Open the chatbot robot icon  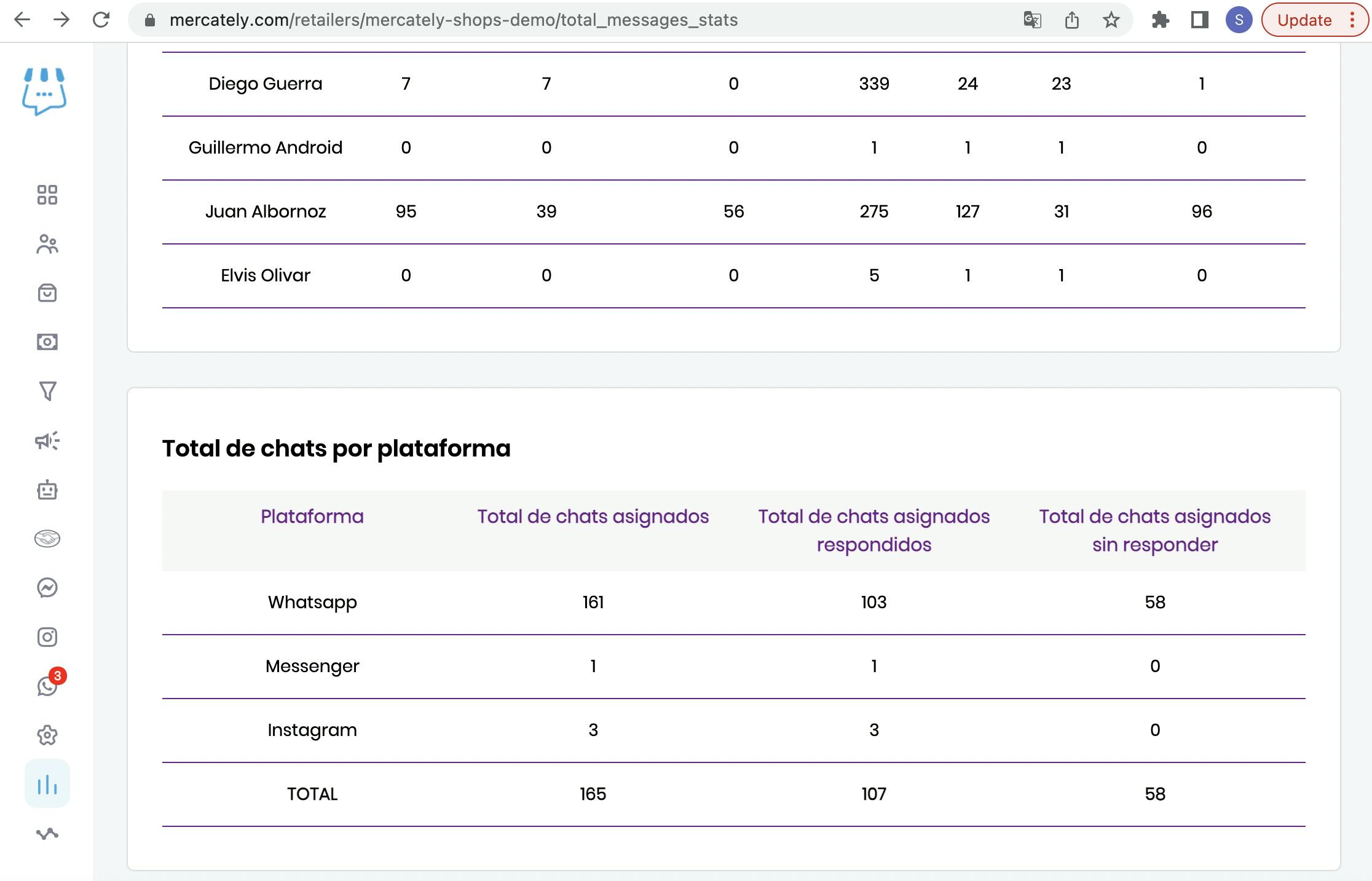(47, 490)
